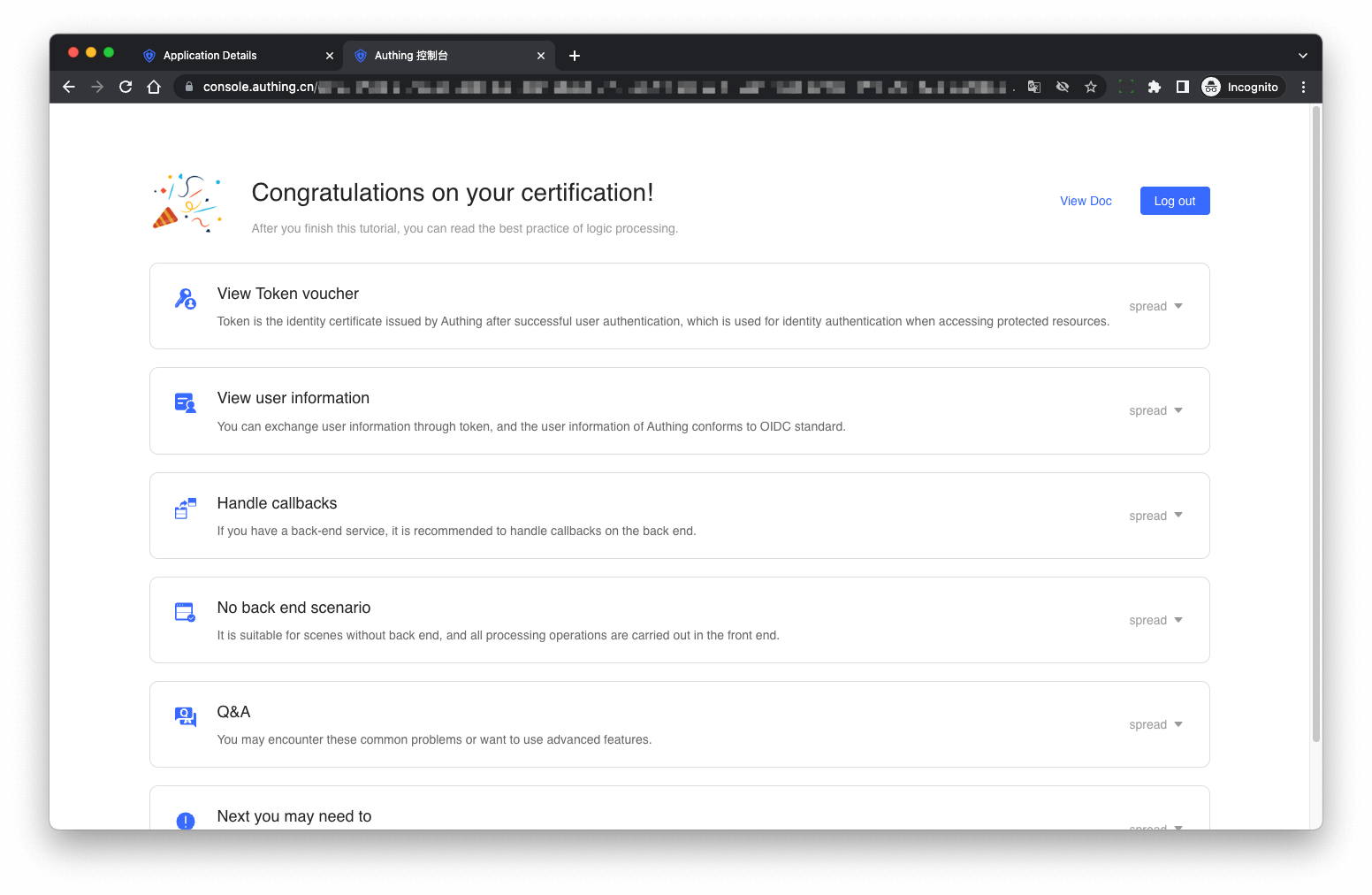Toggle the tracking-protection eye icon in address bar
Viewport: 1372px width, 895px height.
pyautogui.click(x=1063, y=87)
